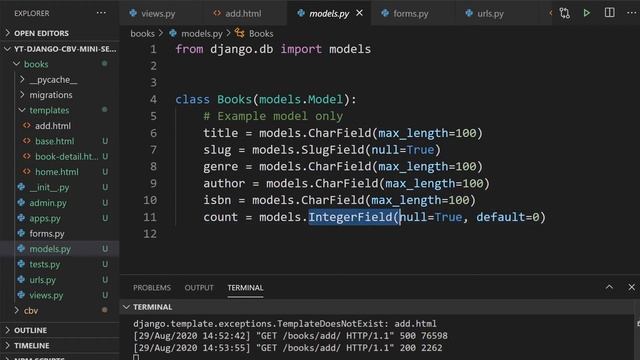Click line number 11 in the gutter

pyautogui.click(x=150, y=217)
